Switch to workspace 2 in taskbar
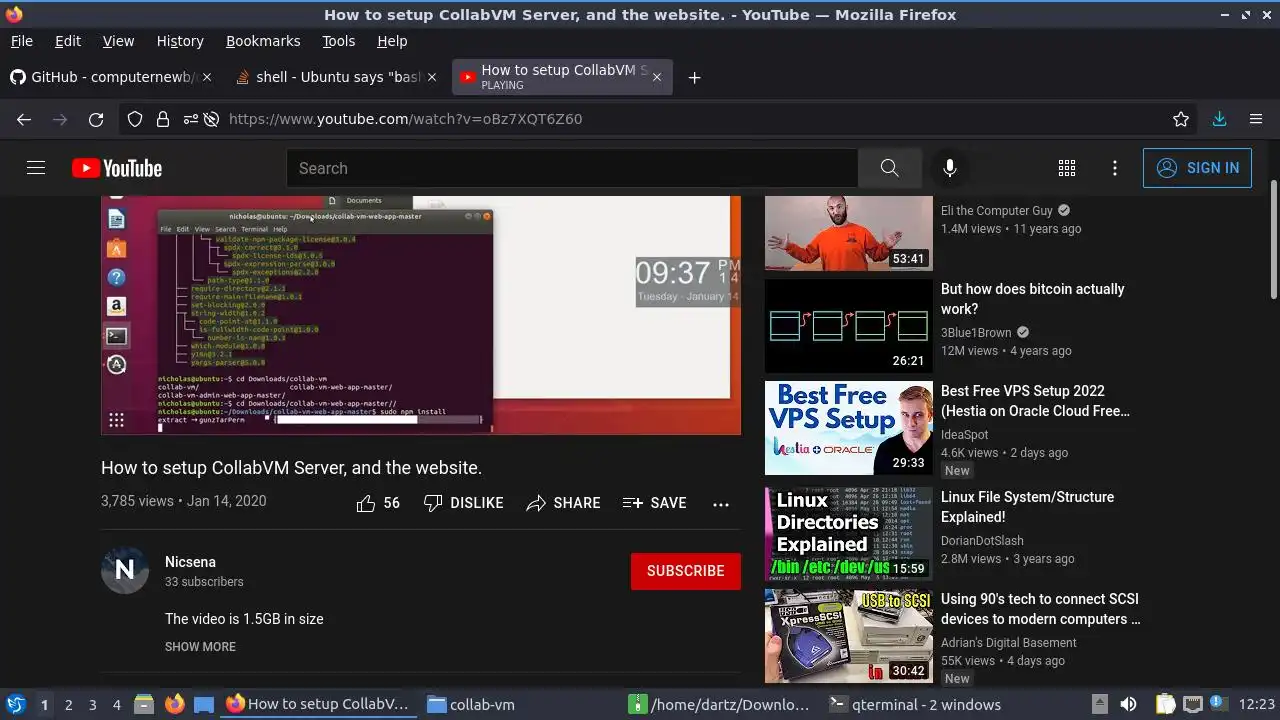 point(68,705)
